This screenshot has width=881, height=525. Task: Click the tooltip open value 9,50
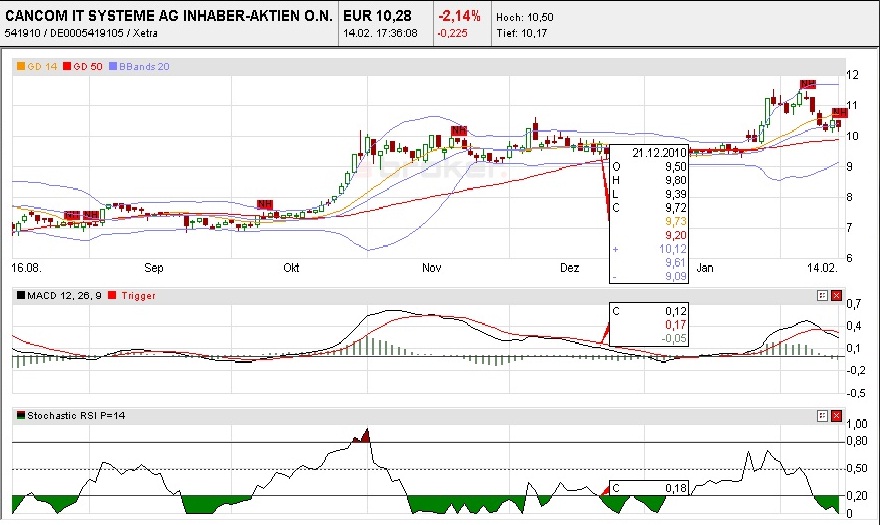click(675, 167)
